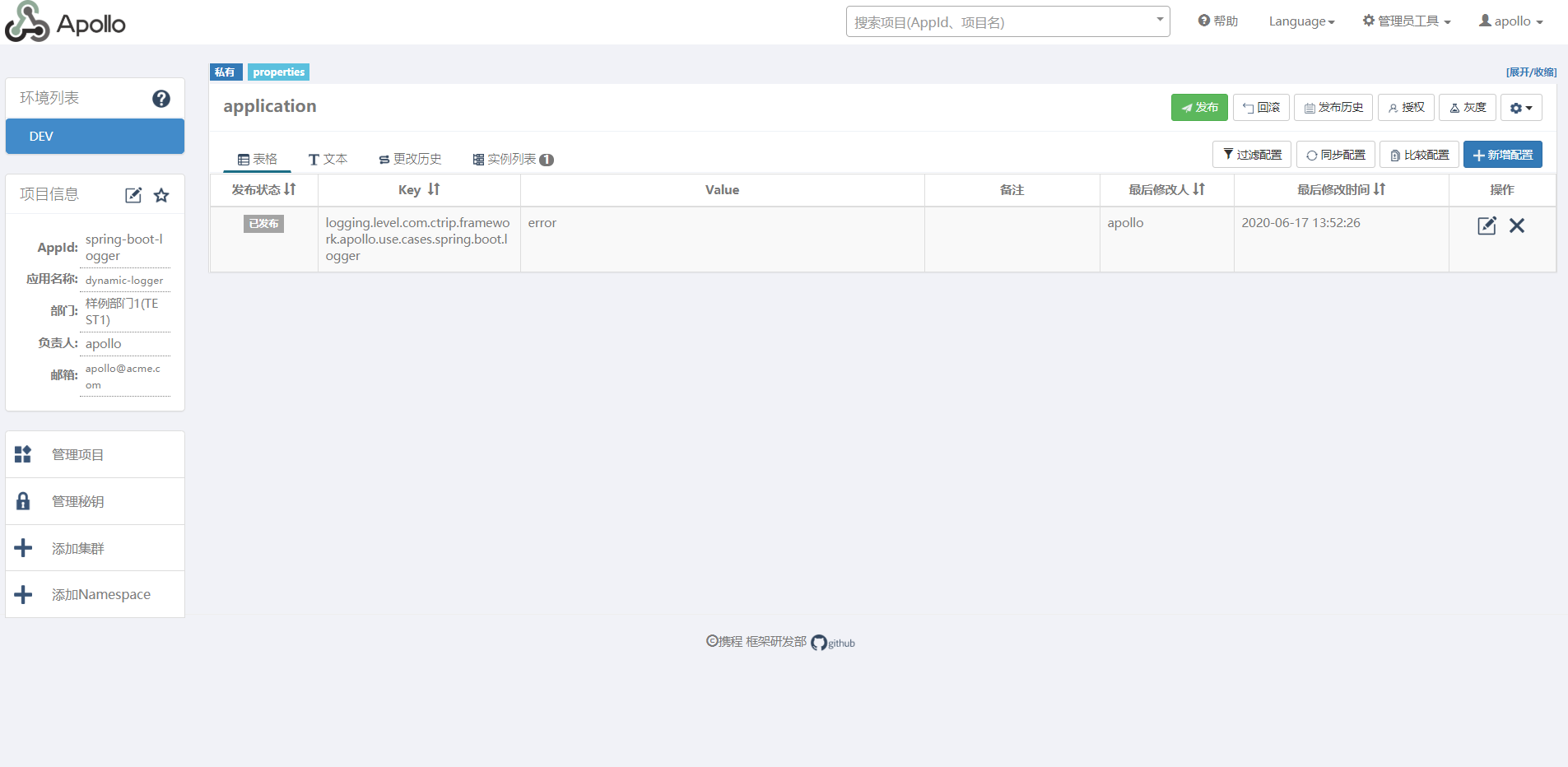Edit the logging.level config row
Screen dimensions: 1568x767
coord(1487,225)
